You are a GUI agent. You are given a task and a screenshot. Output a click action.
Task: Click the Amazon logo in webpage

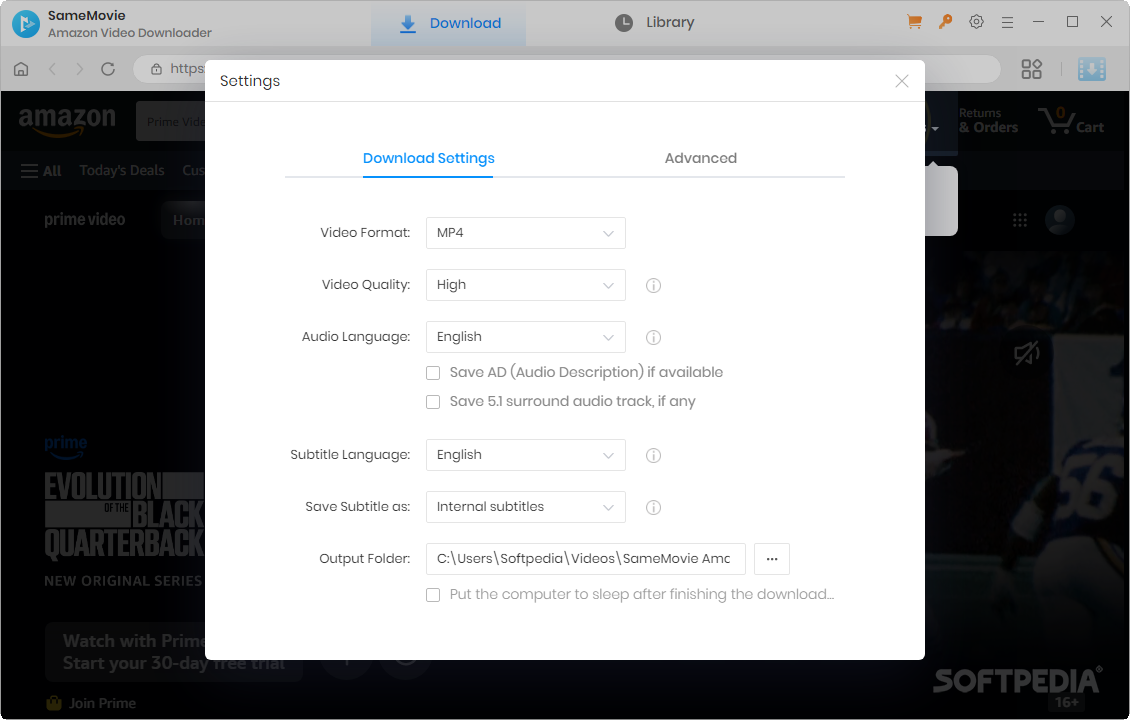67,121
